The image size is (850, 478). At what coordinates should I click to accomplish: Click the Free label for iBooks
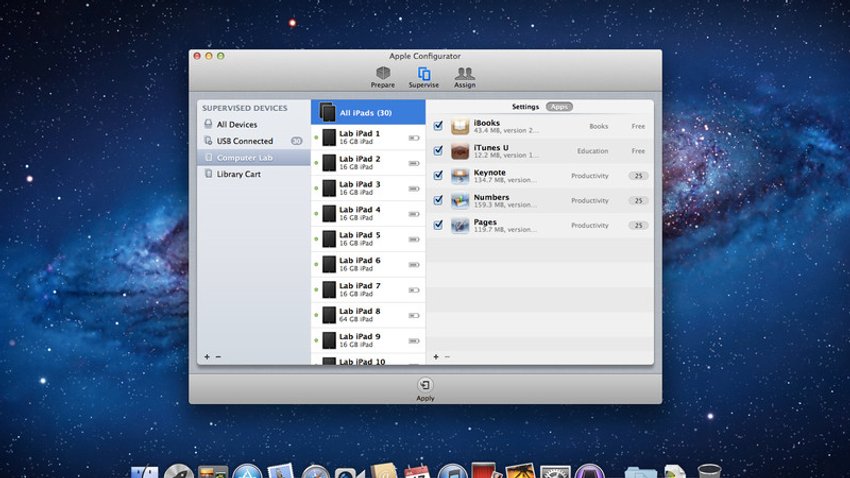pos(638,126)
